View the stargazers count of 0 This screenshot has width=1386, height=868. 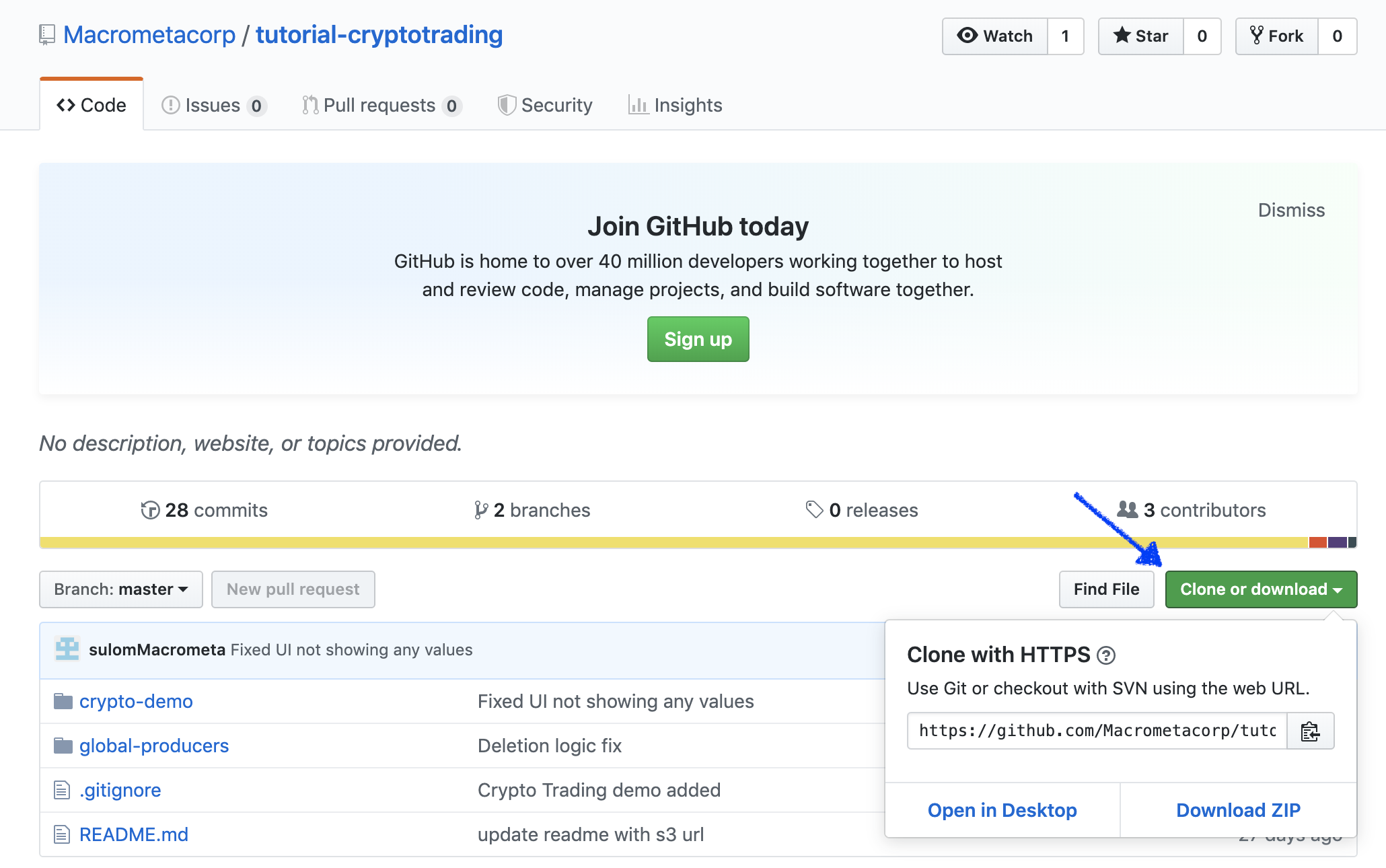point(1202,36)
